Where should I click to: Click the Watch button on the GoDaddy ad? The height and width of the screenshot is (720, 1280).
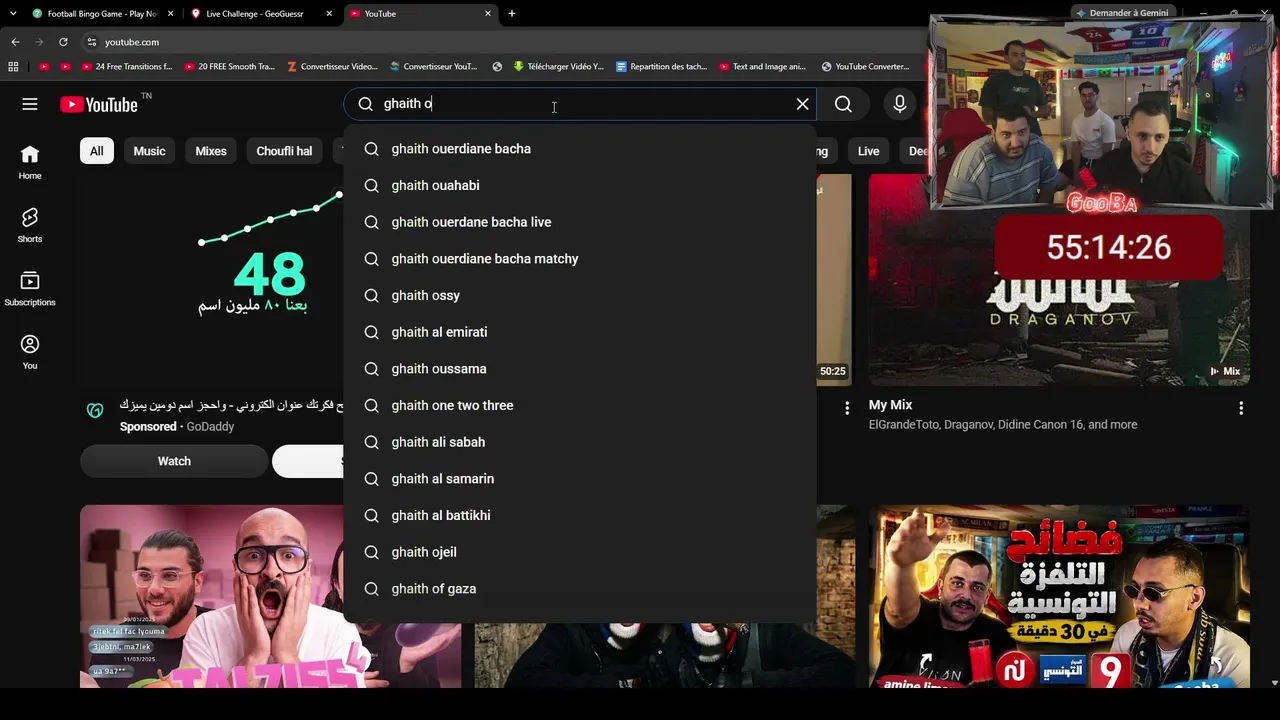coord(174,461)
